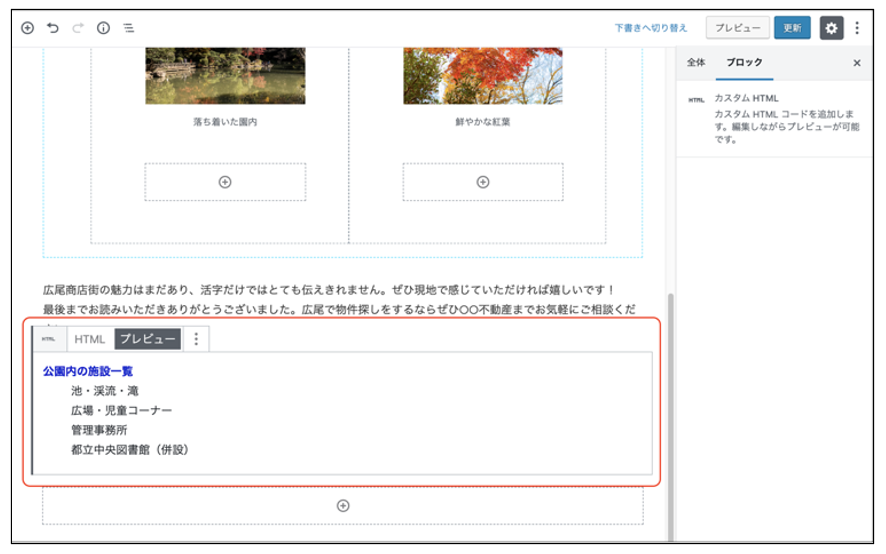Add block under 落ち着いた園内 image

point(225,182)
